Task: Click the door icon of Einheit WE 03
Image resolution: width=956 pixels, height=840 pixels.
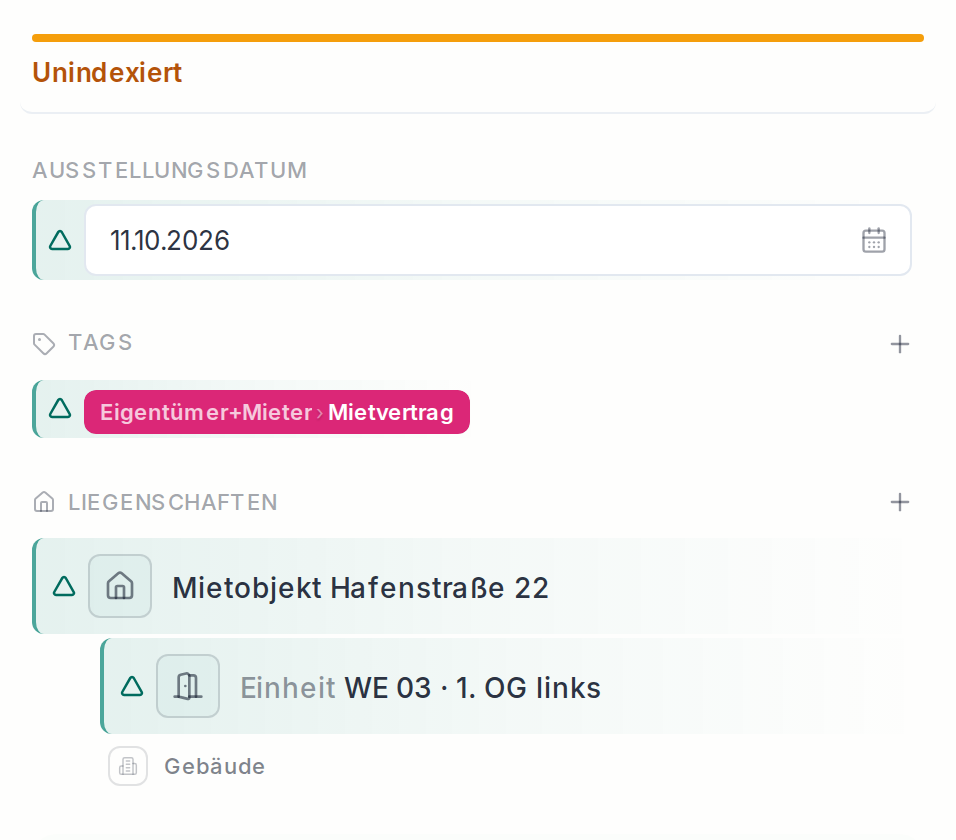Action: pyautogui.click(x=188, y=686)
